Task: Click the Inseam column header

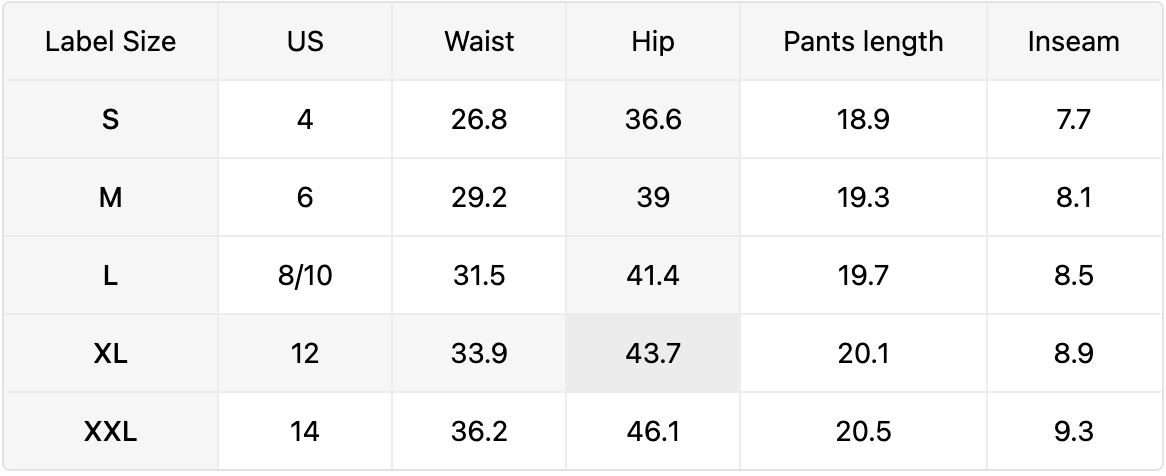Action: [1073, 42]
